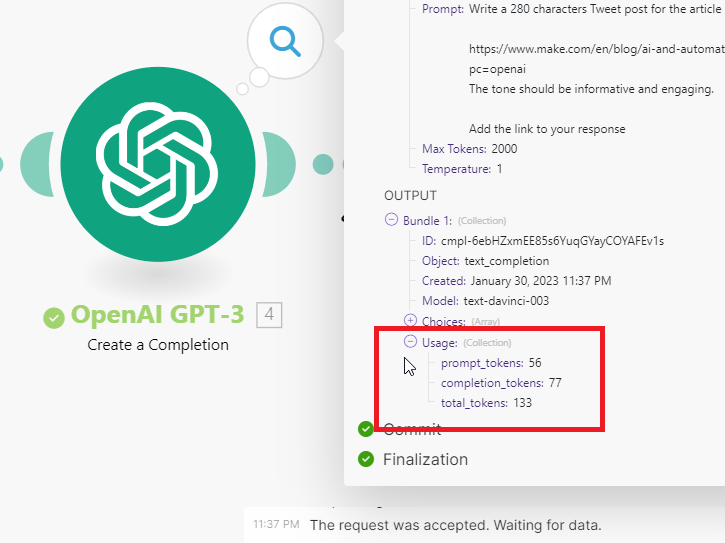The width and height of the screenshot is (725, 543).
Task: Click Created date January 30, 2023
Action: point(541,281)
